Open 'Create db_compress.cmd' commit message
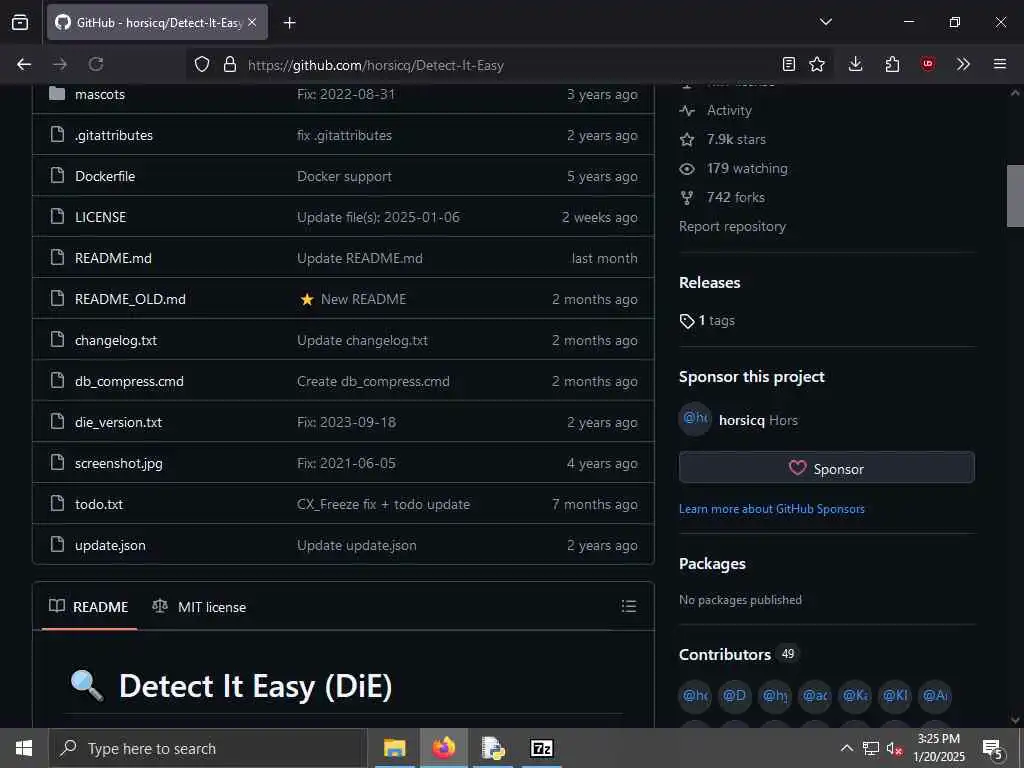Image resolution: width=1024 pixels, height=768 pixels. (x=373, y=381)
